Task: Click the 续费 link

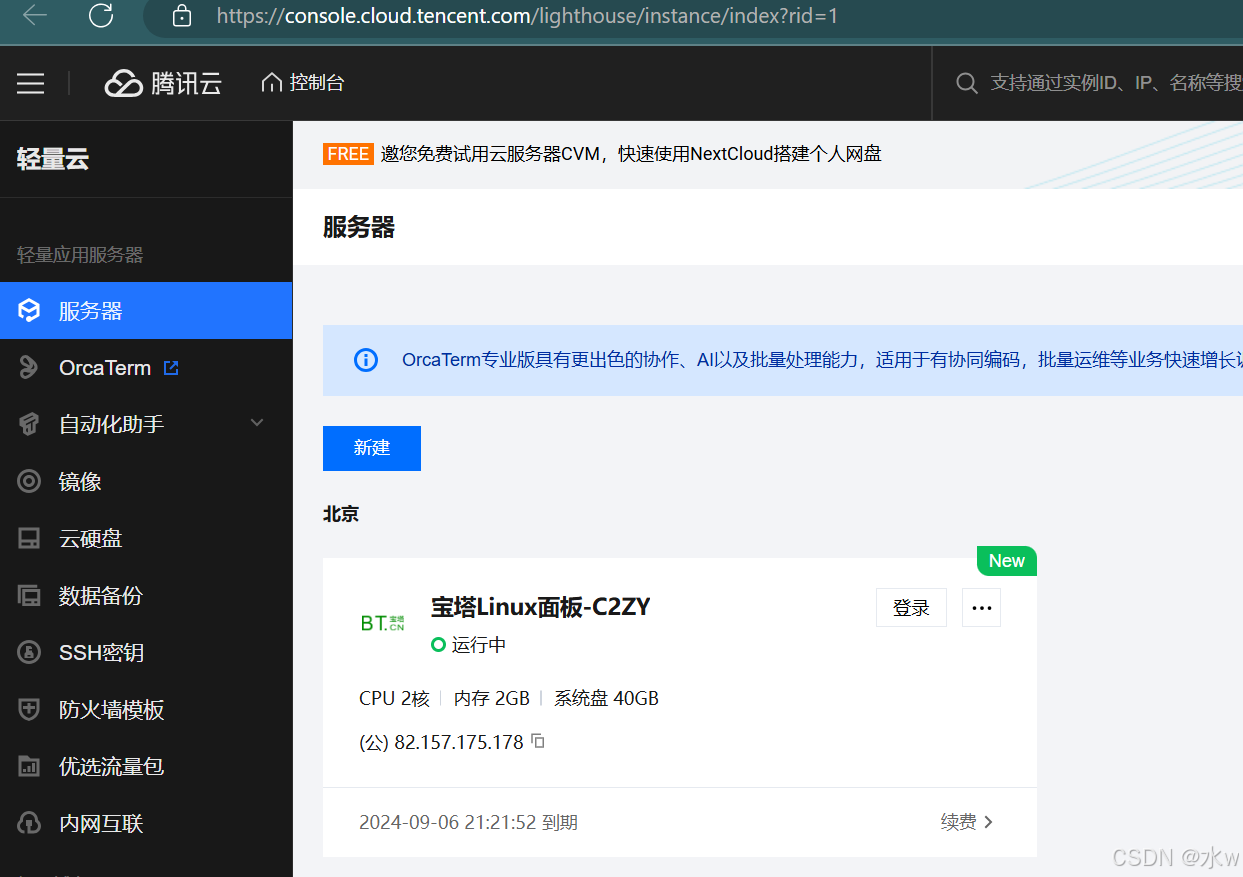Action: coord(958,822)
